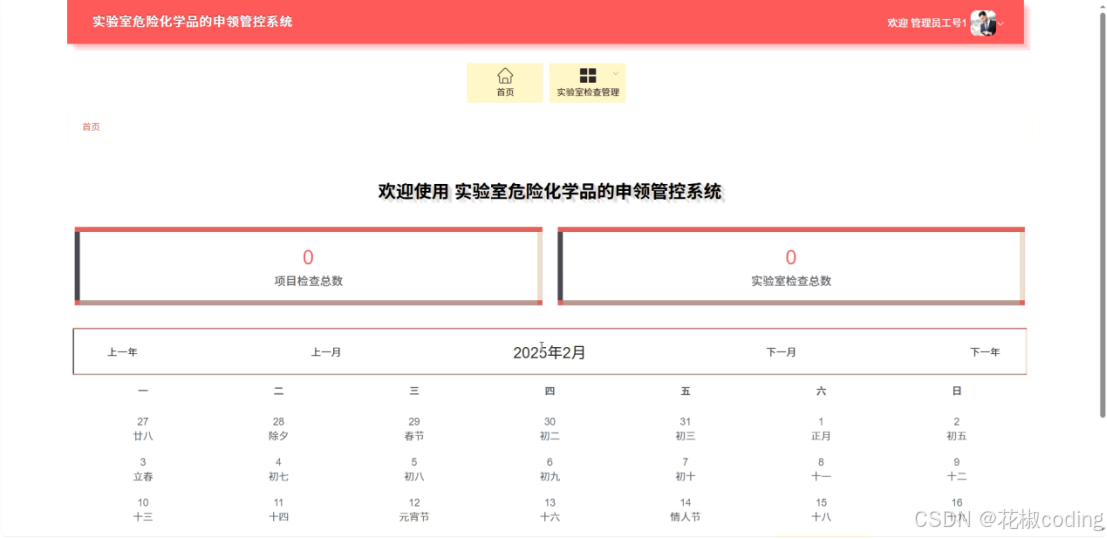Open the 实验室检查总数 statistics card
The height and width of the screenshot is (539, 1107).
pos(791,266)
